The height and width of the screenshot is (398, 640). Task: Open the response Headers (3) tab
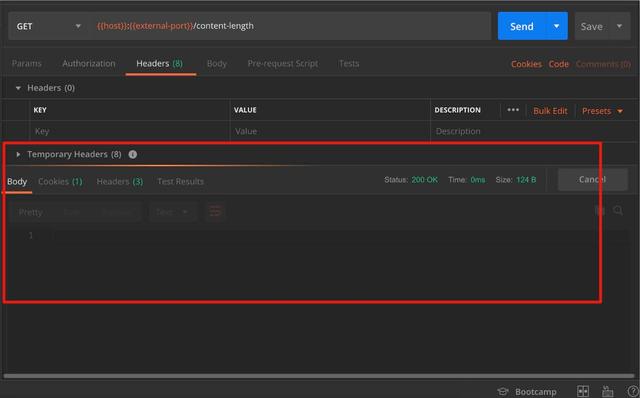tap(120, 182)
